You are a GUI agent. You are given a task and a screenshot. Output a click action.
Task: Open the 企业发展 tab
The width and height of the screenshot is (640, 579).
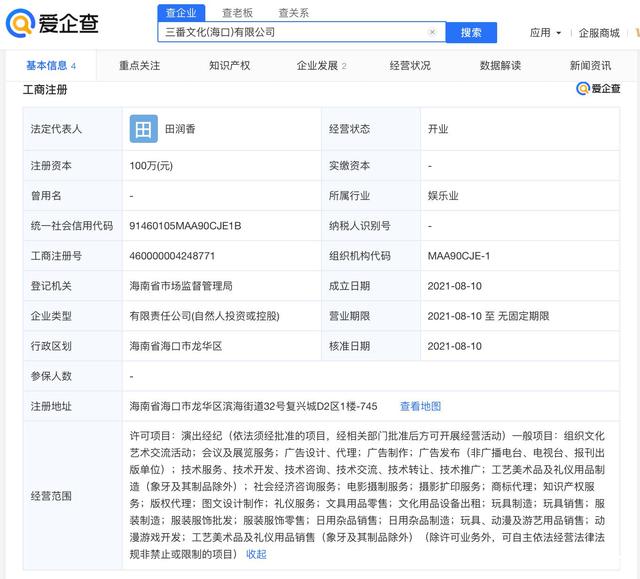(321, 66)
